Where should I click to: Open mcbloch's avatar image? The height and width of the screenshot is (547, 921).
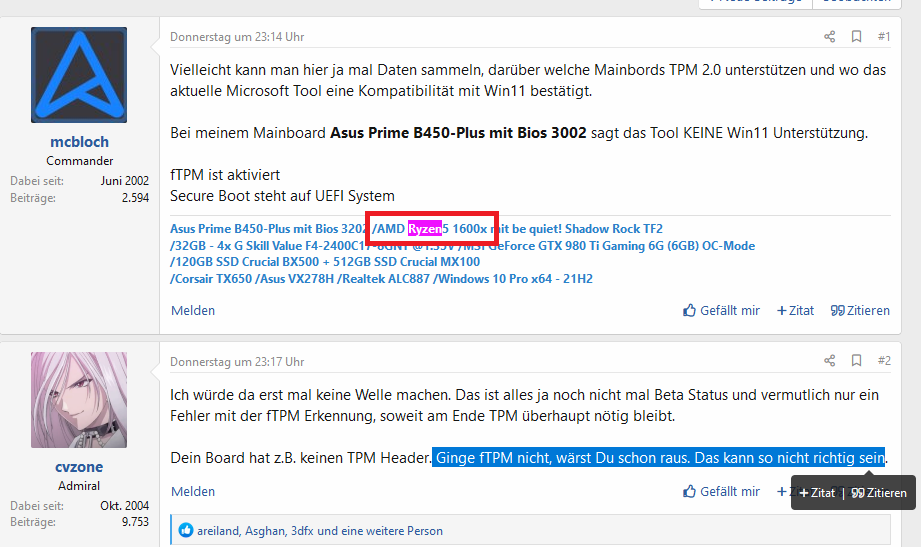tap(79, 75)
